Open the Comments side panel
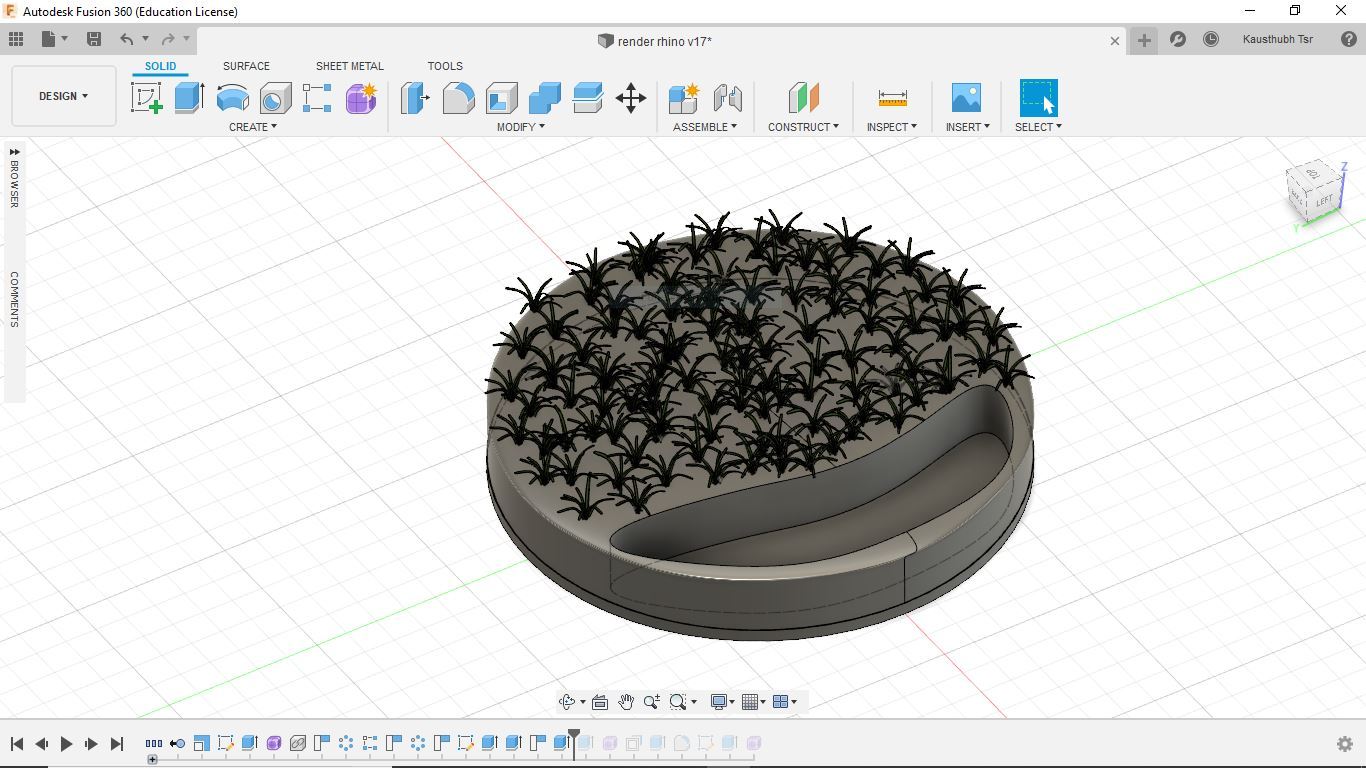This screenshot has height=768, width=1366. 14,298
